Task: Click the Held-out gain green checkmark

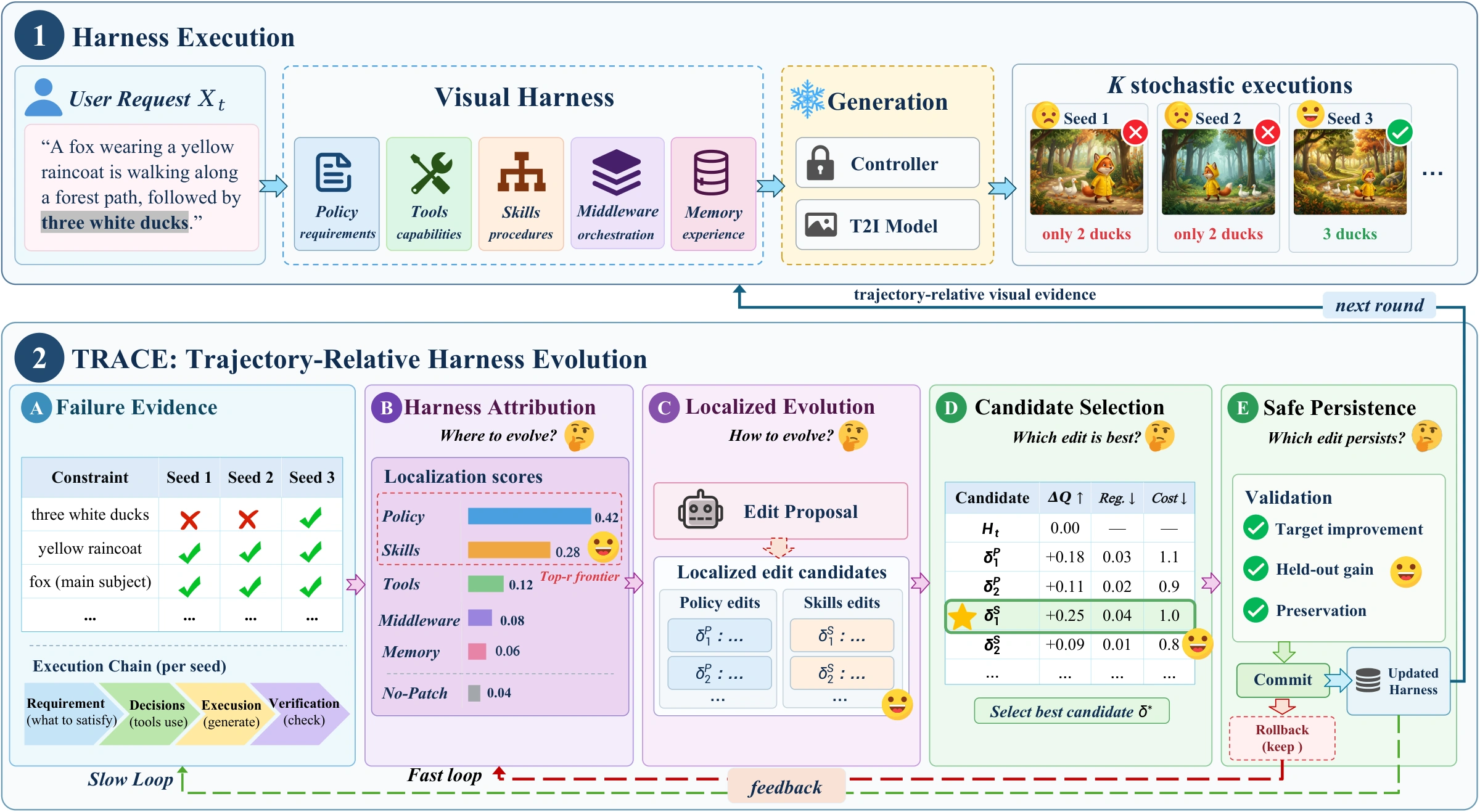Action: coord(1256,568)
